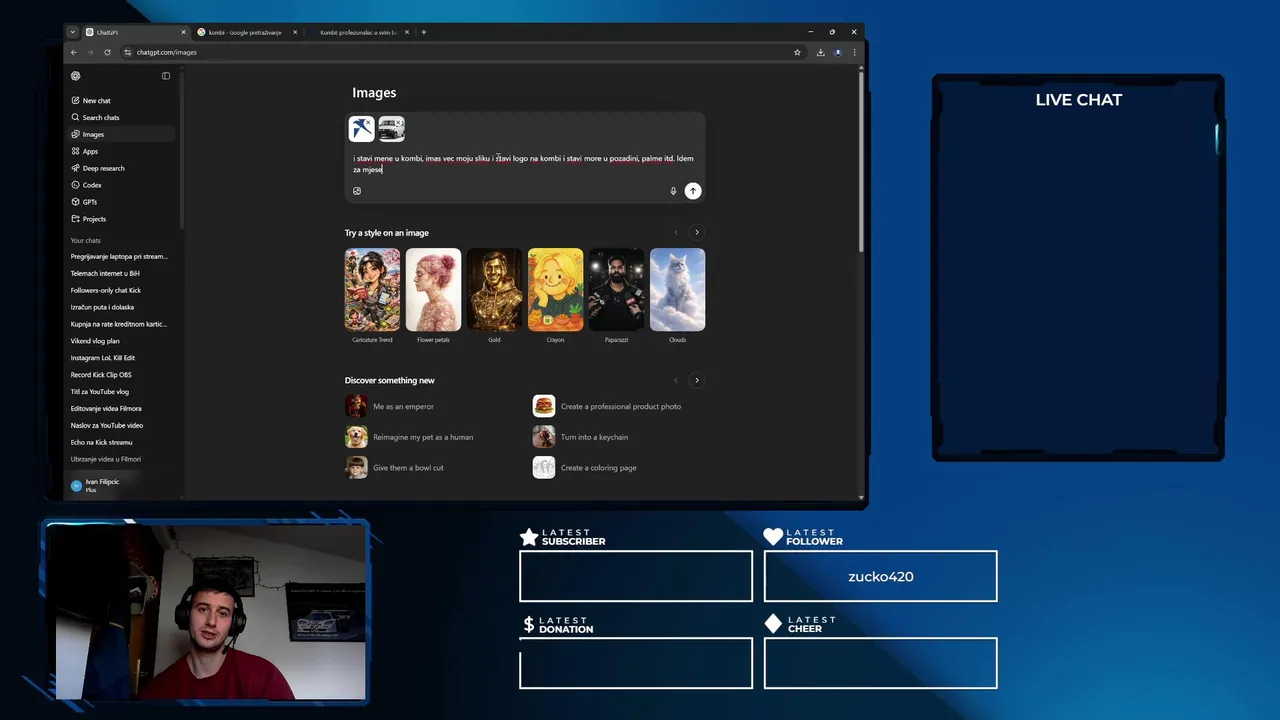Bookmark this page with star icon
Image resolution: width=1280 pixels, height=720 pixels.
(797, 52)
